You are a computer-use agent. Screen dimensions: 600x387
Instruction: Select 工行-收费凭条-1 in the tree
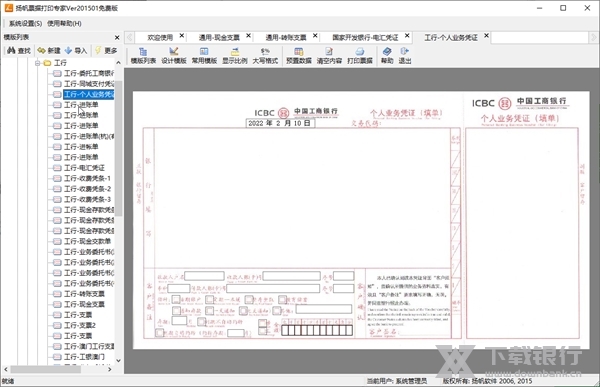[87, 178]
